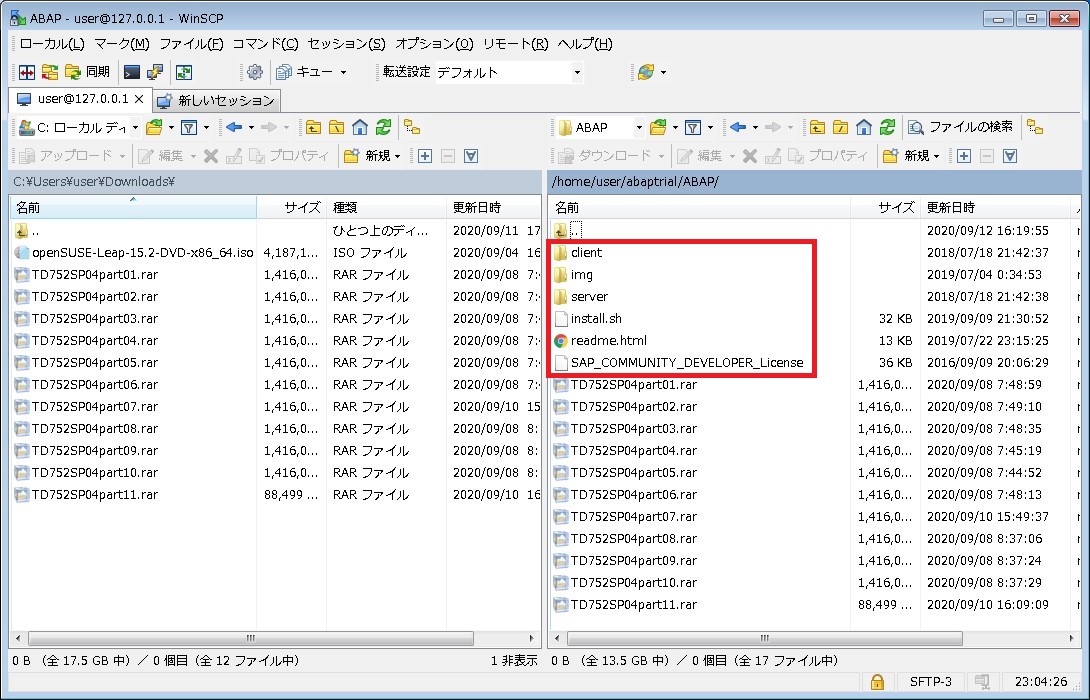
Task: Click the remote directory tree icon
Action: [1035, 127]
